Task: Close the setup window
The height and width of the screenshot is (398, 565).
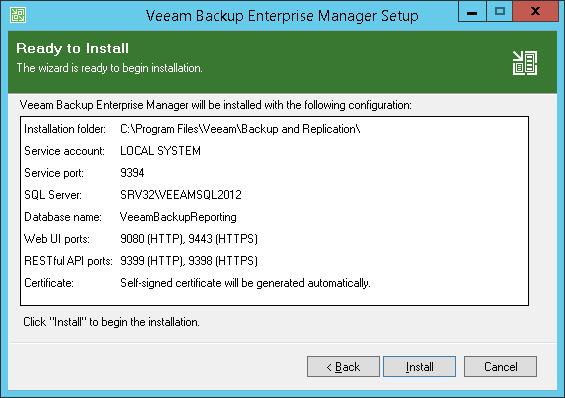Action: click(x=535, y=12)
